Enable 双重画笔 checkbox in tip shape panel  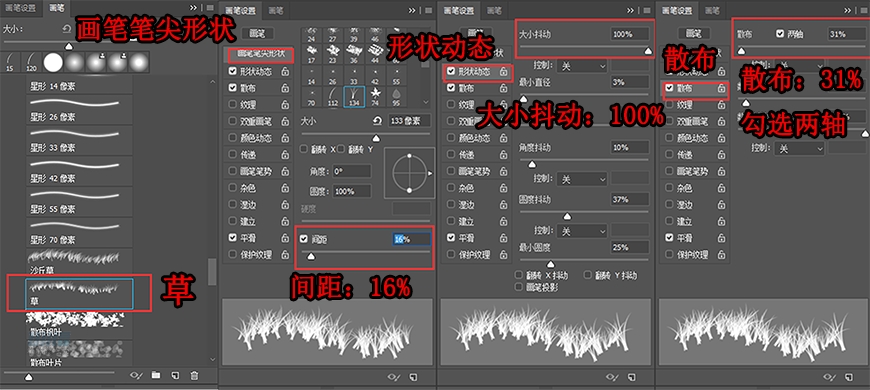click(x=232, y=121)
